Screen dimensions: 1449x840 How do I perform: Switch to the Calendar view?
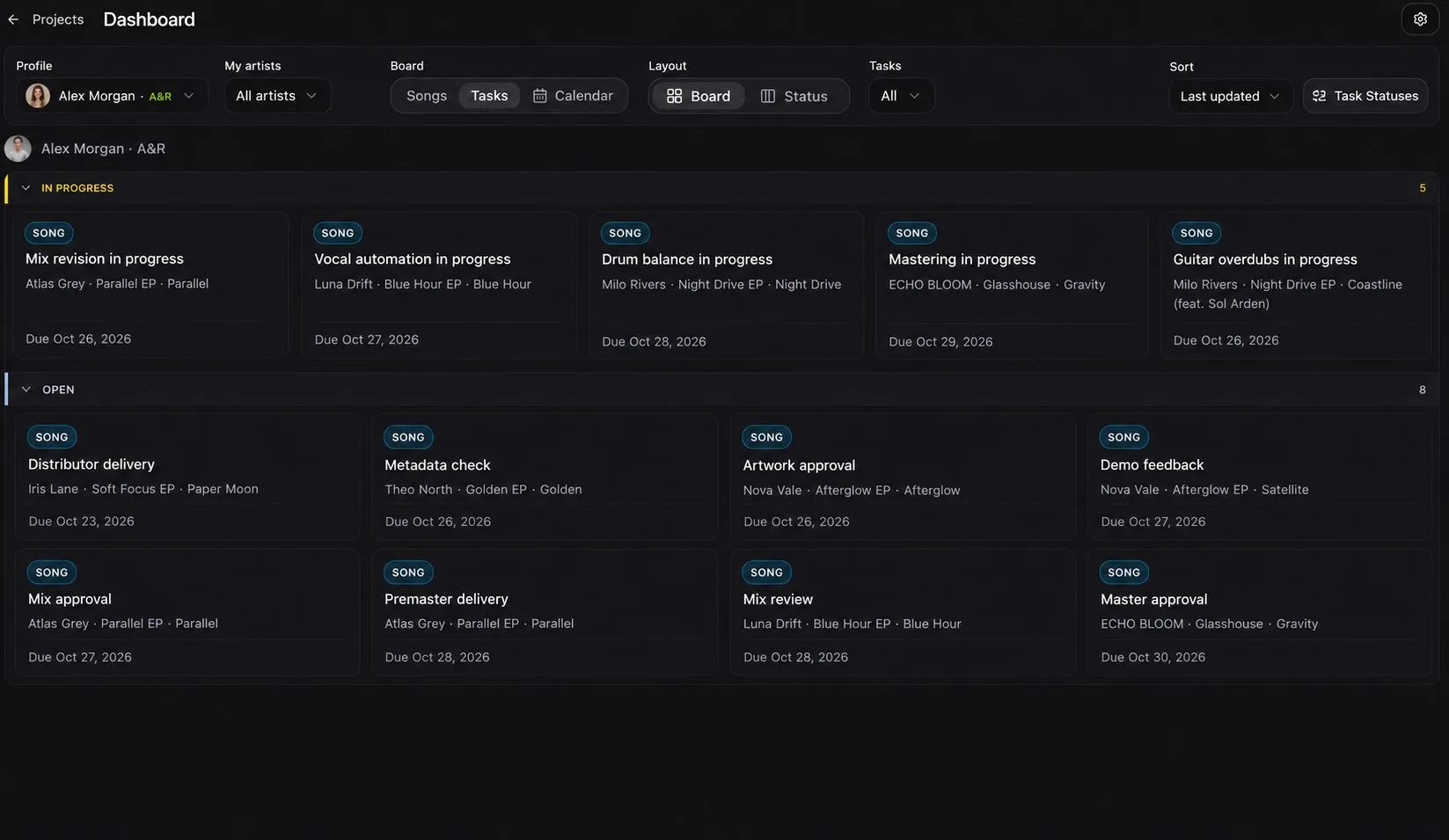tap(573, 96)
